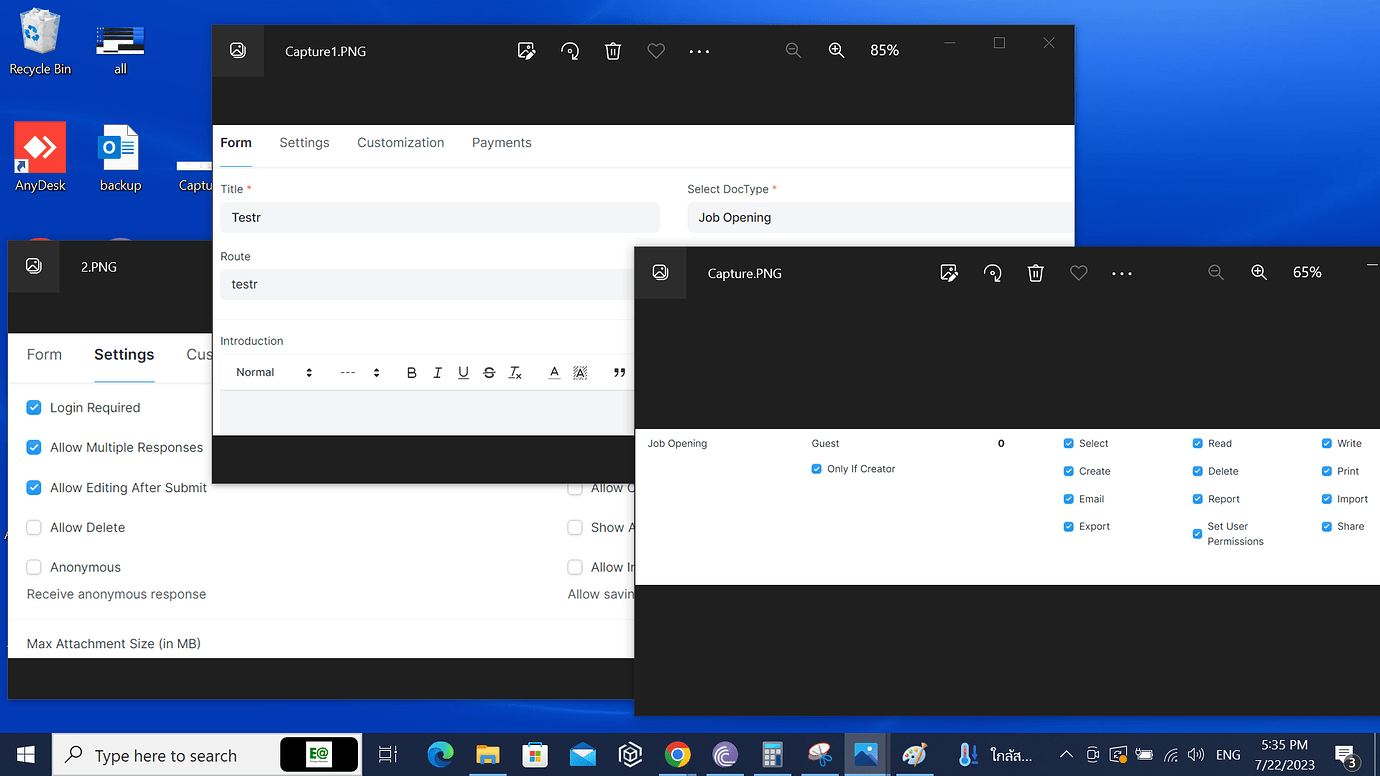Open the Normal paragraph style dropdown
Screen dimensions: 1380x776
pos(270,372)
